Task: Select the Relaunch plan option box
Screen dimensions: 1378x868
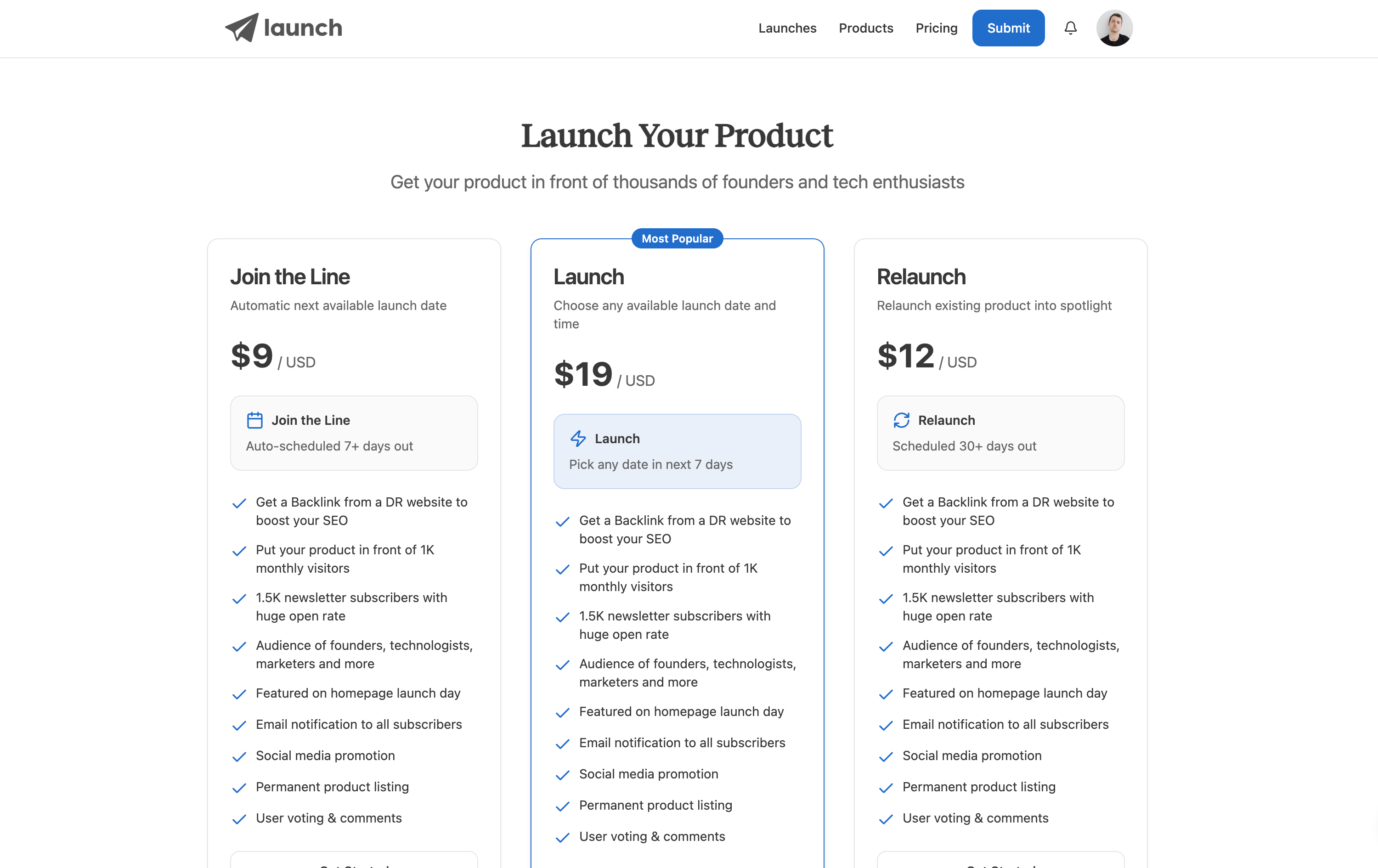Action: 1000,433
